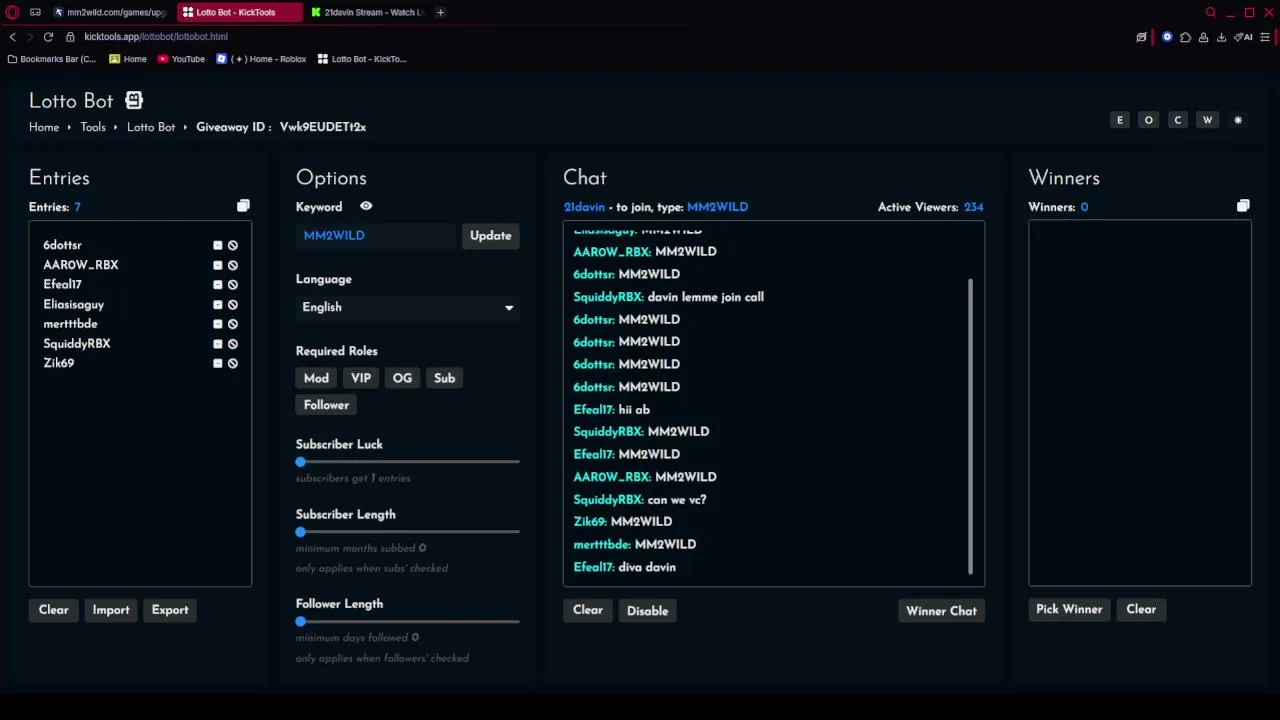The width and height of the screenshot is (1280, 720).
Task: Open a new browser tab
Action: click(440, 12)
